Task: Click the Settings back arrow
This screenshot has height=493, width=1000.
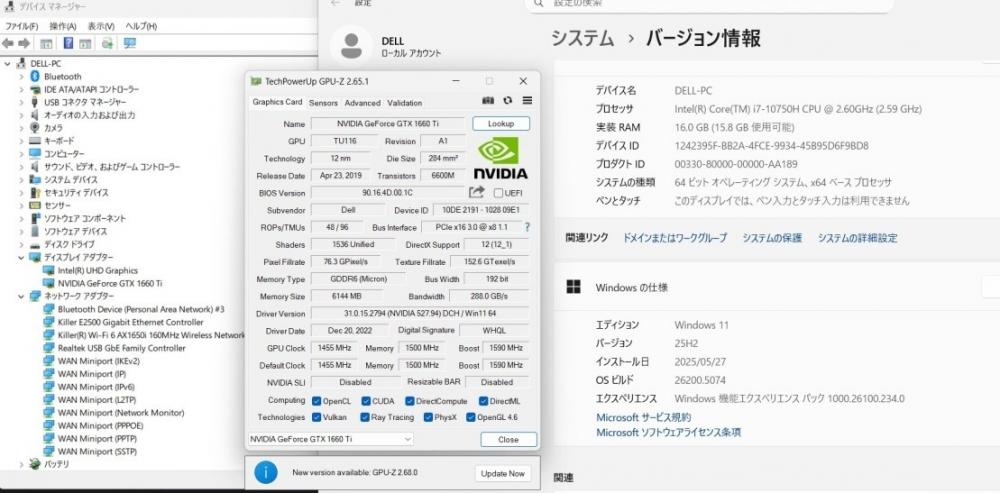Action: tap(336, 3)
